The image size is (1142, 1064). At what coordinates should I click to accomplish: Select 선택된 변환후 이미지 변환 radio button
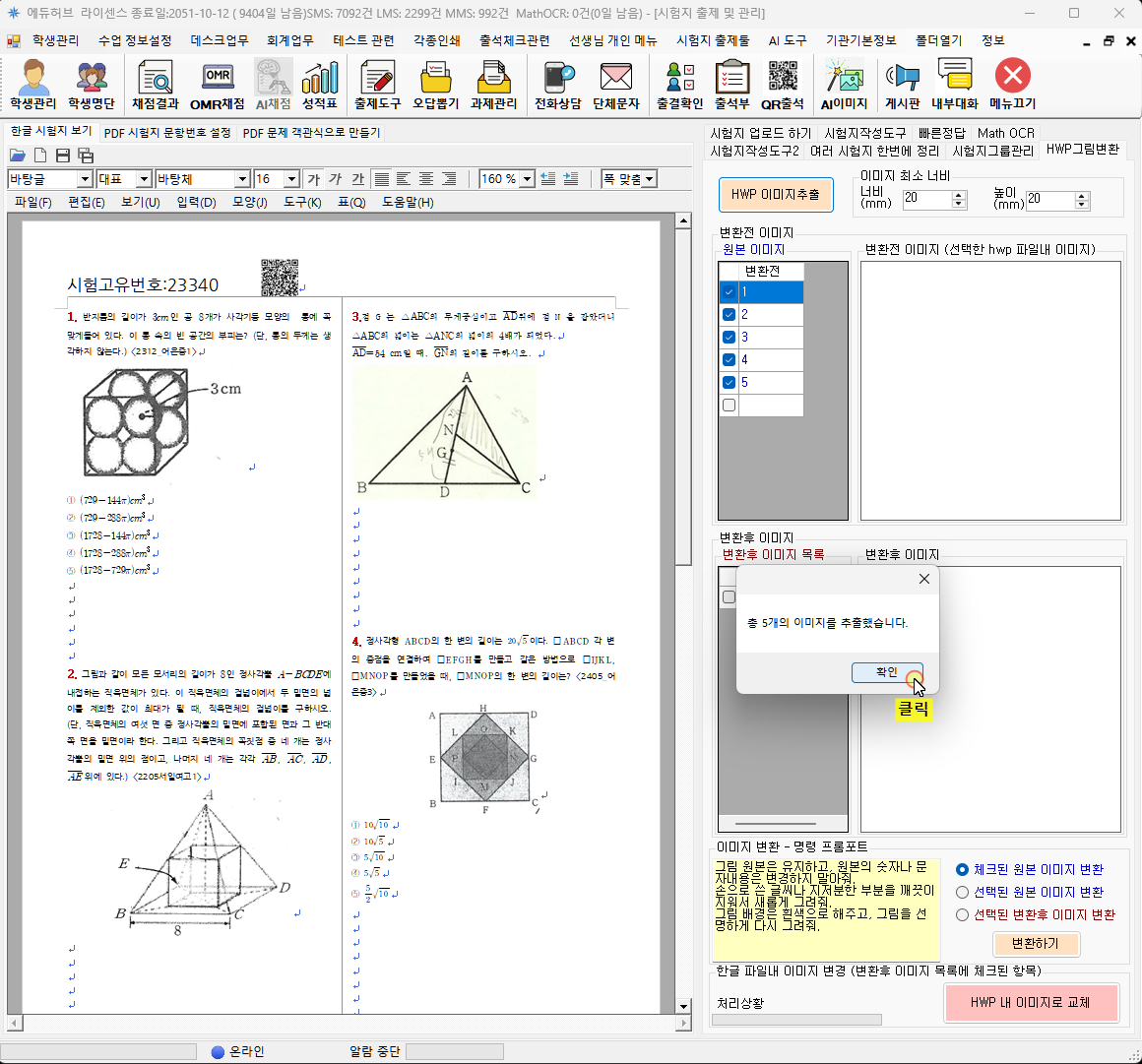(963, 914)
